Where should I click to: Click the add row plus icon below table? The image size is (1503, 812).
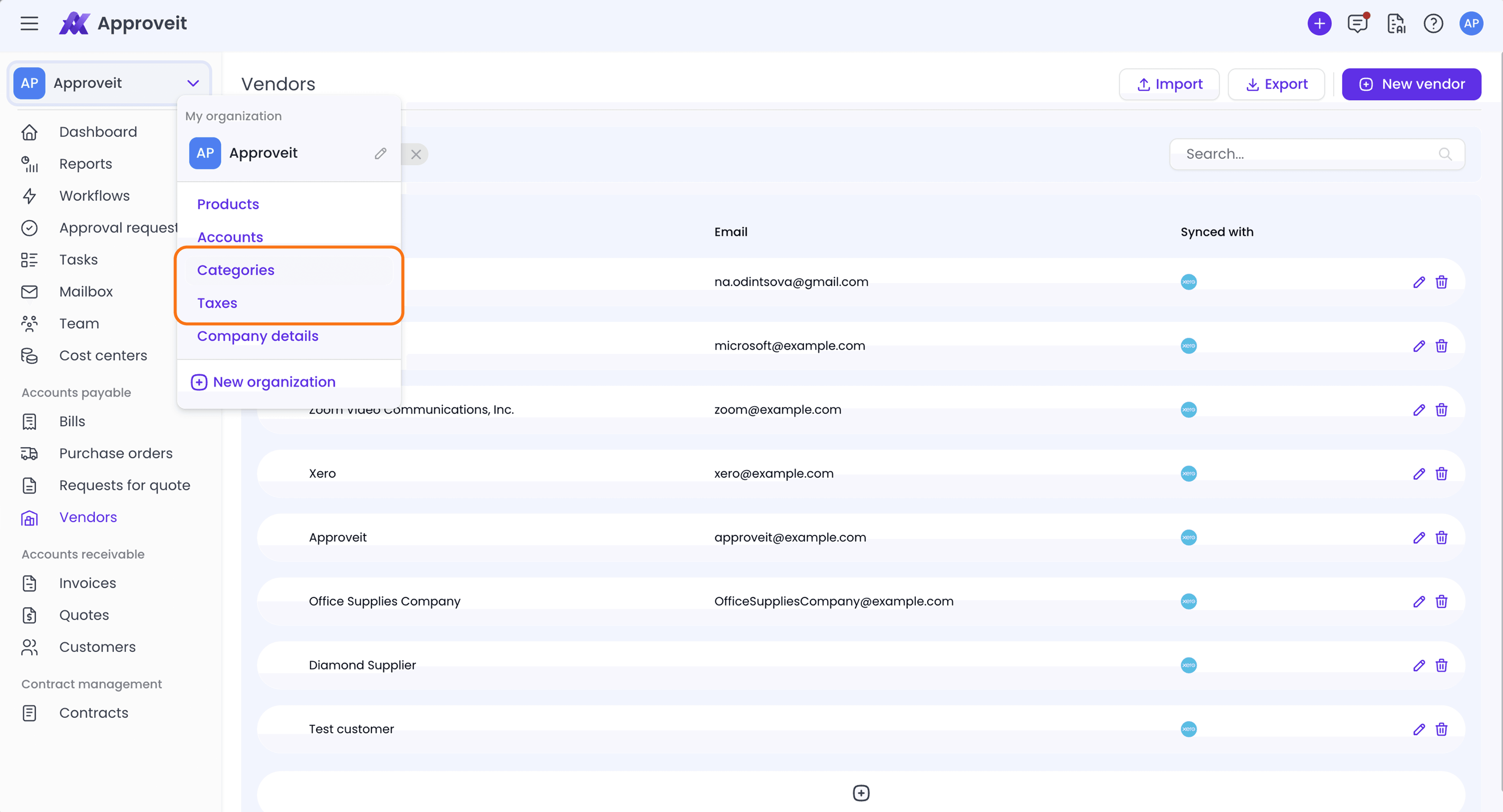861,793
